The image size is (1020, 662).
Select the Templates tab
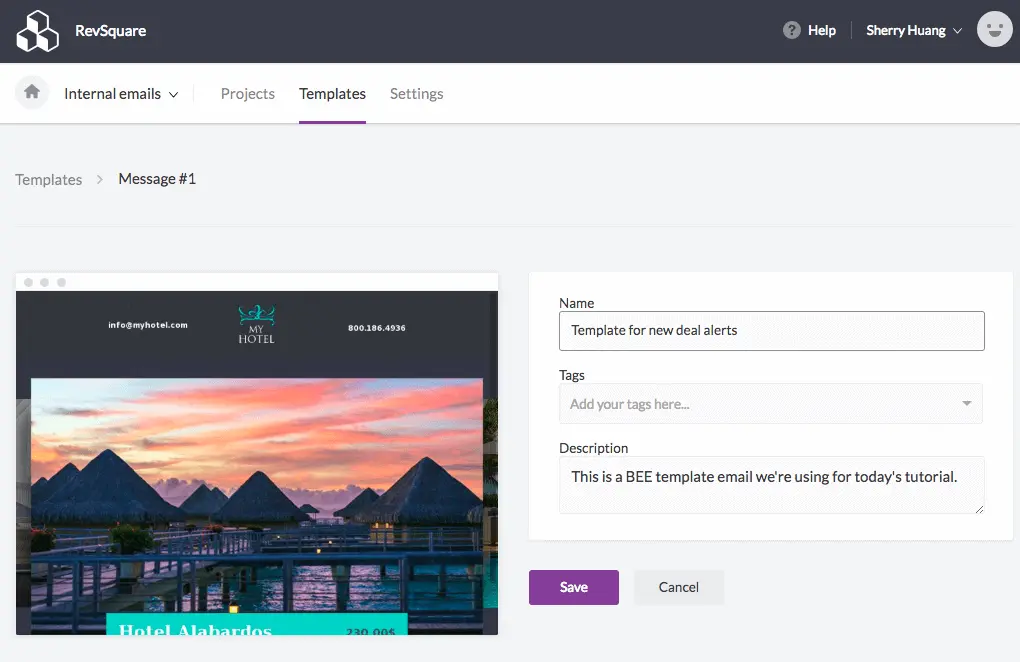click(x=332, y=93)
